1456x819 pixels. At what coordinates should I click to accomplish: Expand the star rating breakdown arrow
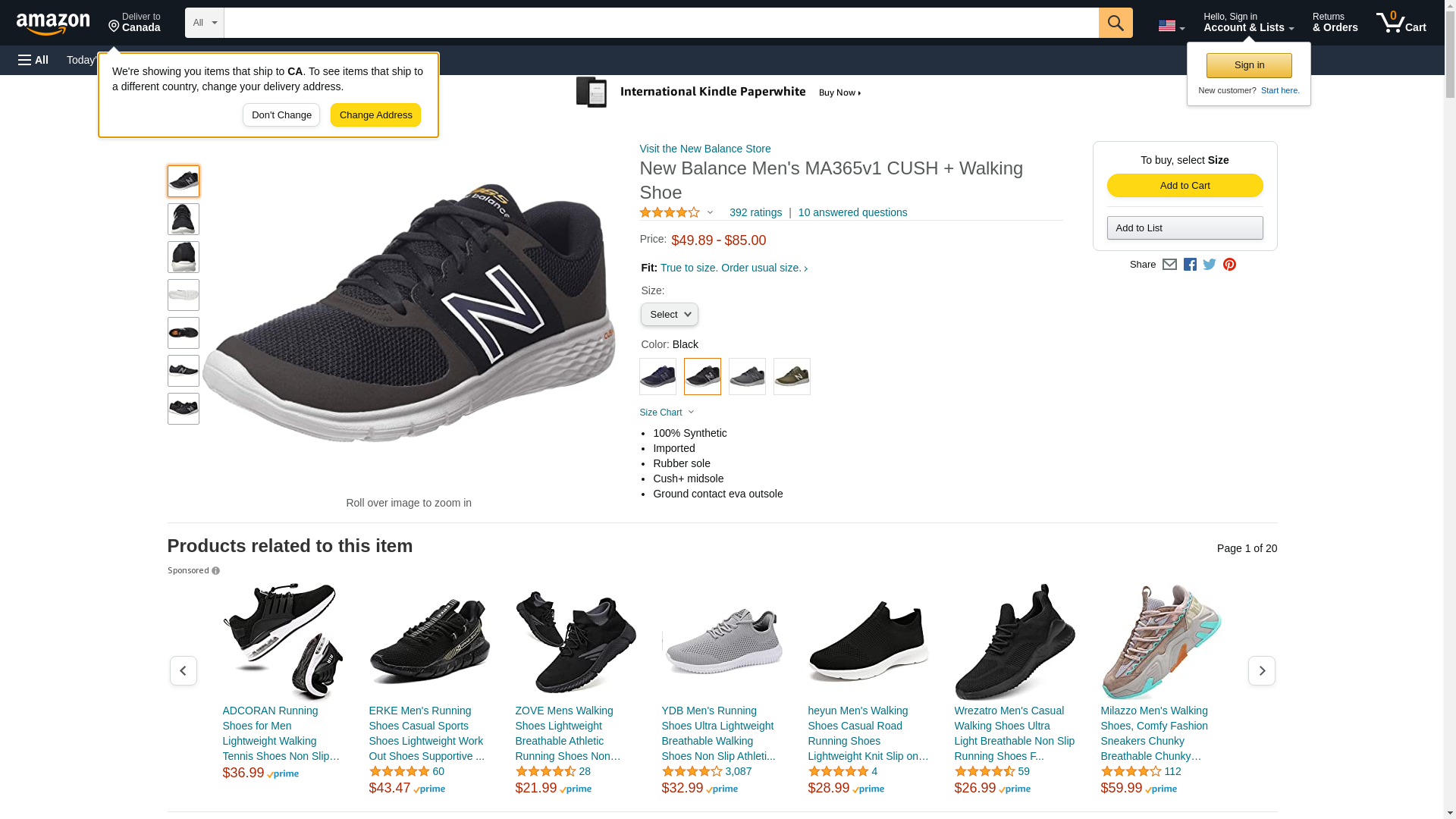(x=710, y=213)
